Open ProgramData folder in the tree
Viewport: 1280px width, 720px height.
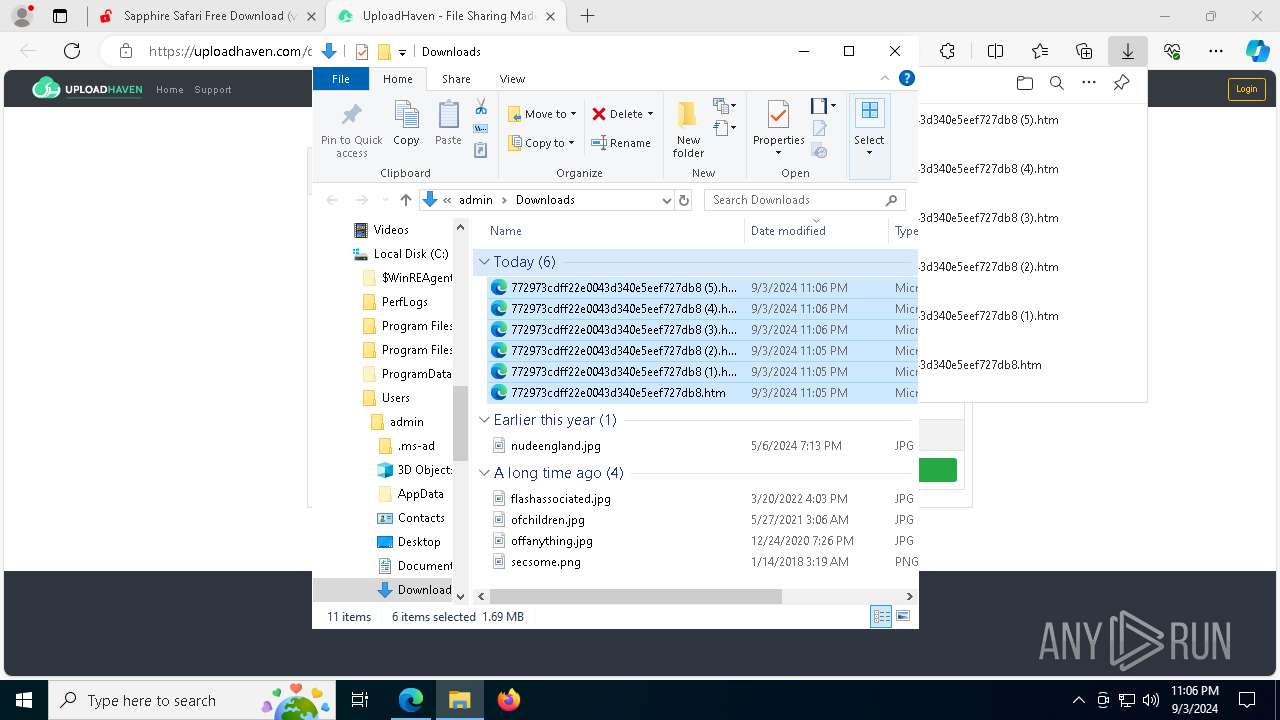coord(416,374)
